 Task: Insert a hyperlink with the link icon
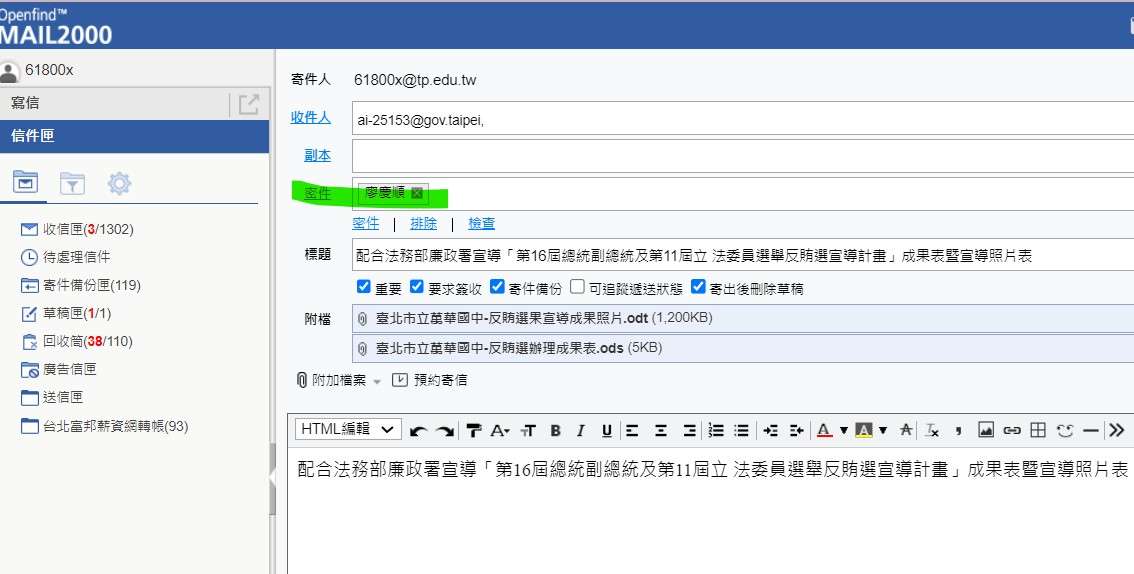click(1012, 430)
